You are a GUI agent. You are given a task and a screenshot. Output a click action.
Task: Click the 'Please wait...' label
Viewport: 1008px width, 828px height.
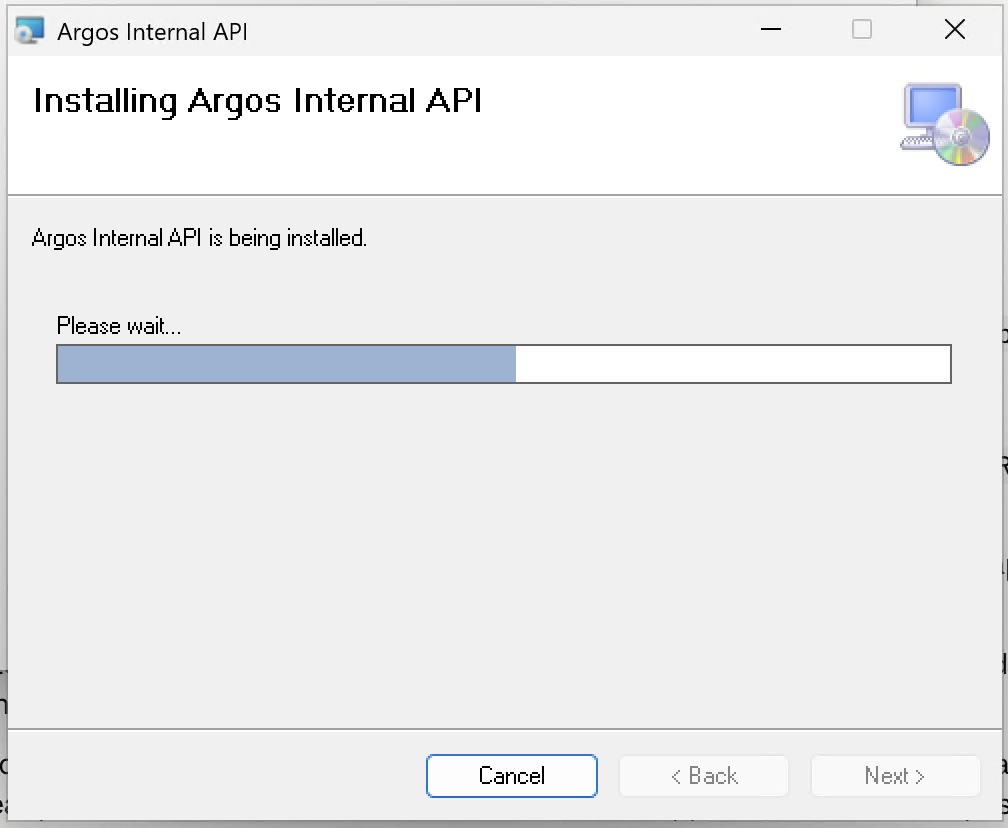(119, 326)
